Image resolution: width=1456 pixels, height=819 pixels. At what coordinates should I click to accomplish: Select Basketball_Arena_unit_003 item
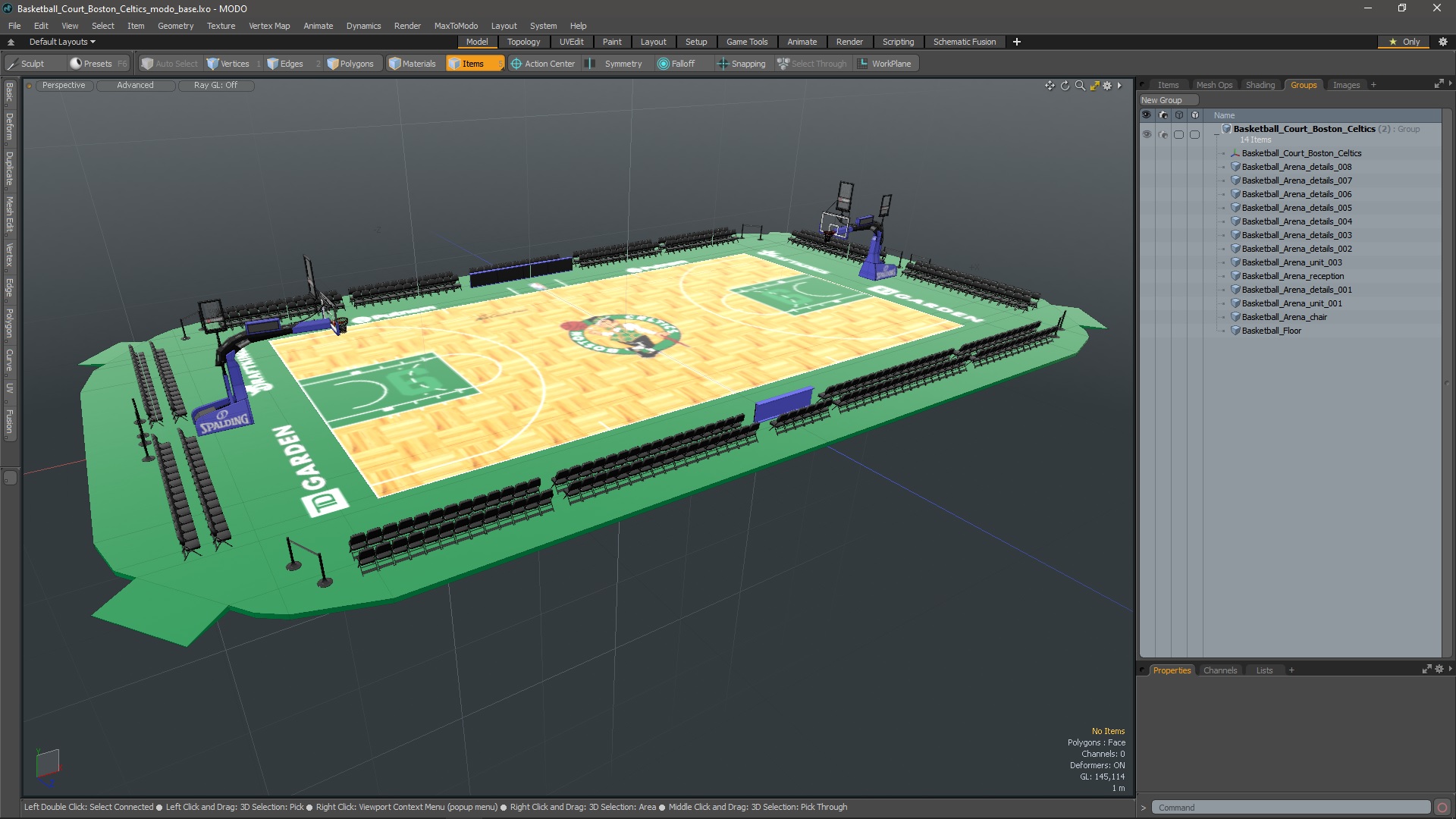tap(1291, 262)
